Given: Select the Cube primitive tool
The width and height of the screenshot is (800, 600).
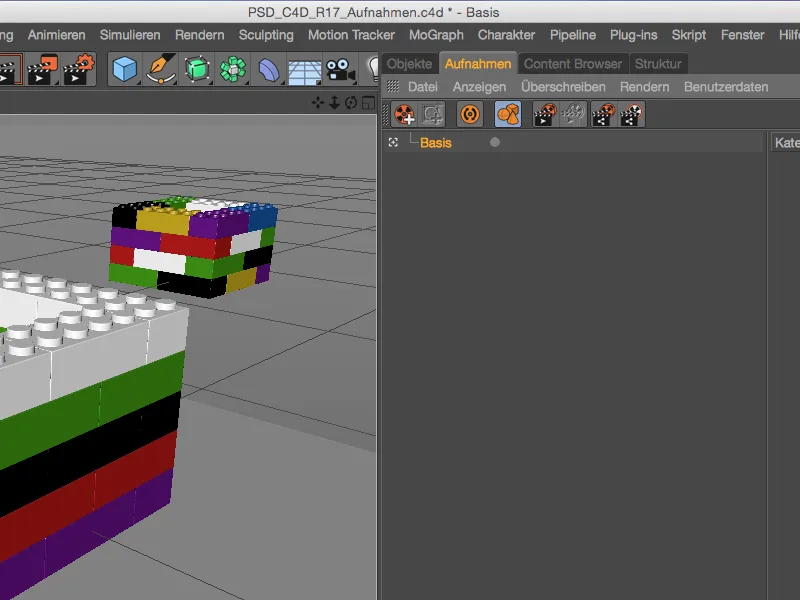Looking at the screenshot, I should tap(122, 71).
